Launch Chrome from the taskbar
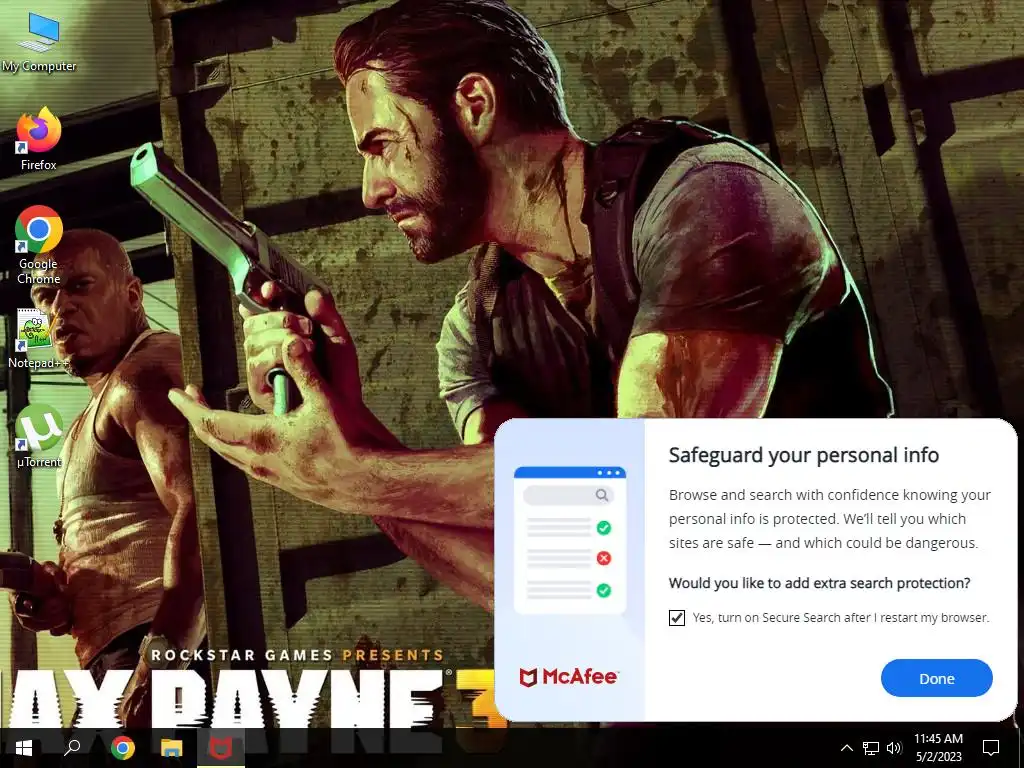1024x768 pixels. point(122,748)
